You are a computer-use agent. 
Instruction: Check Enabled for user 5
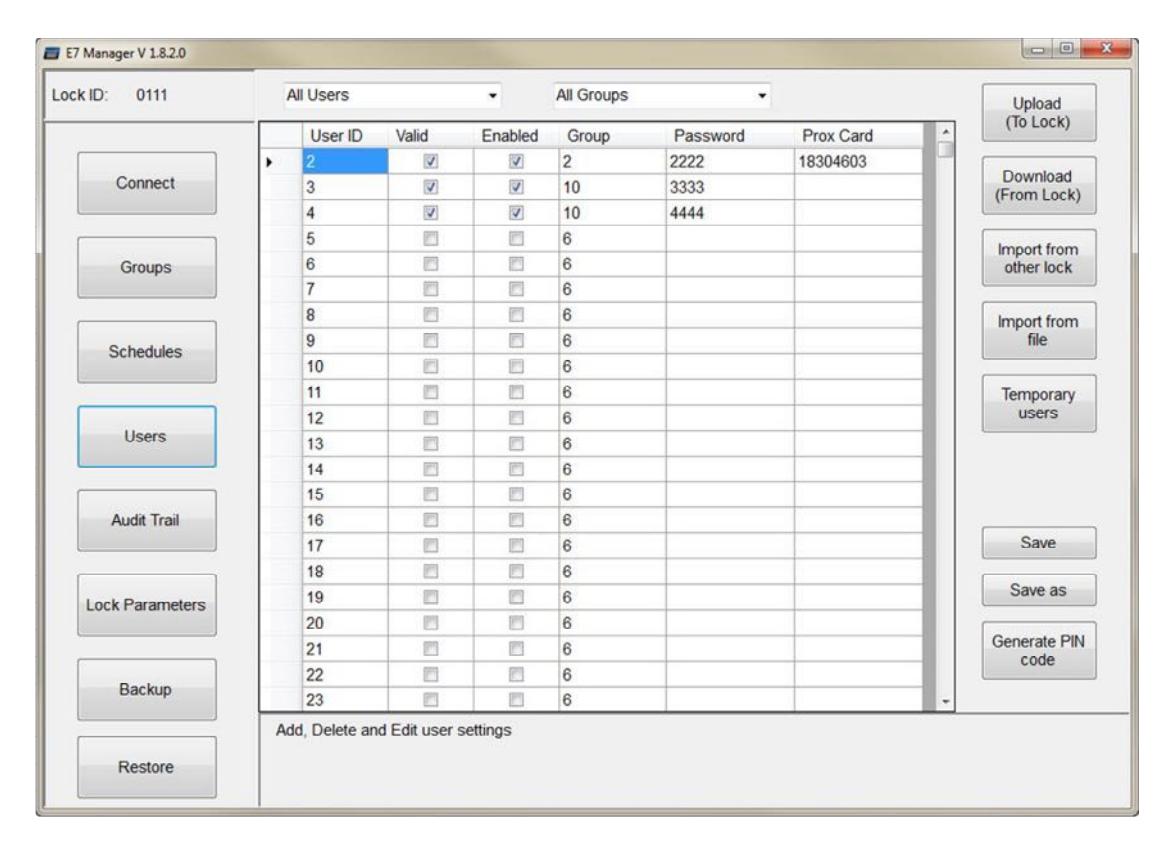(x=516, y=238)
